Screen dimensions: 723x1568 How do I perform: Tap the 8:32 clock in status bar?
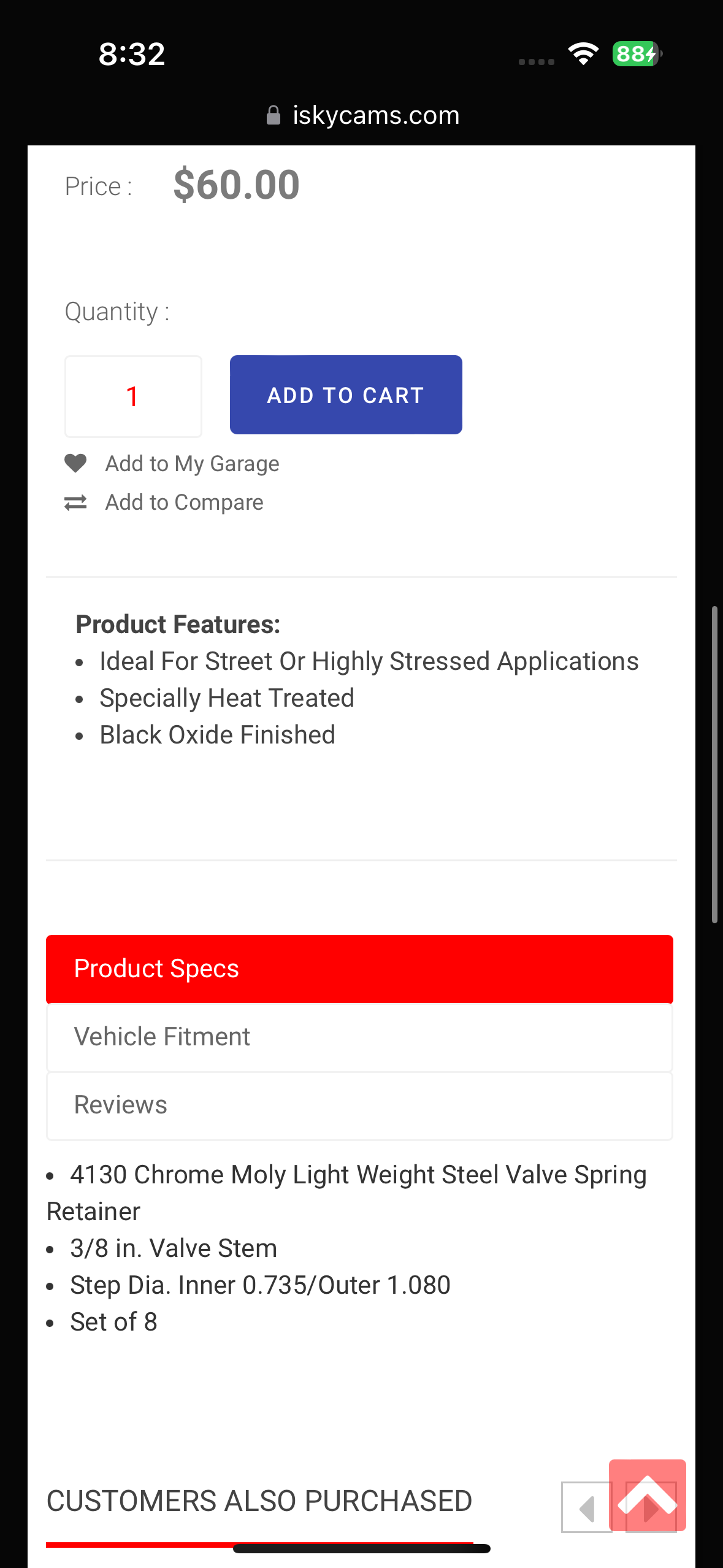(132, 54)
